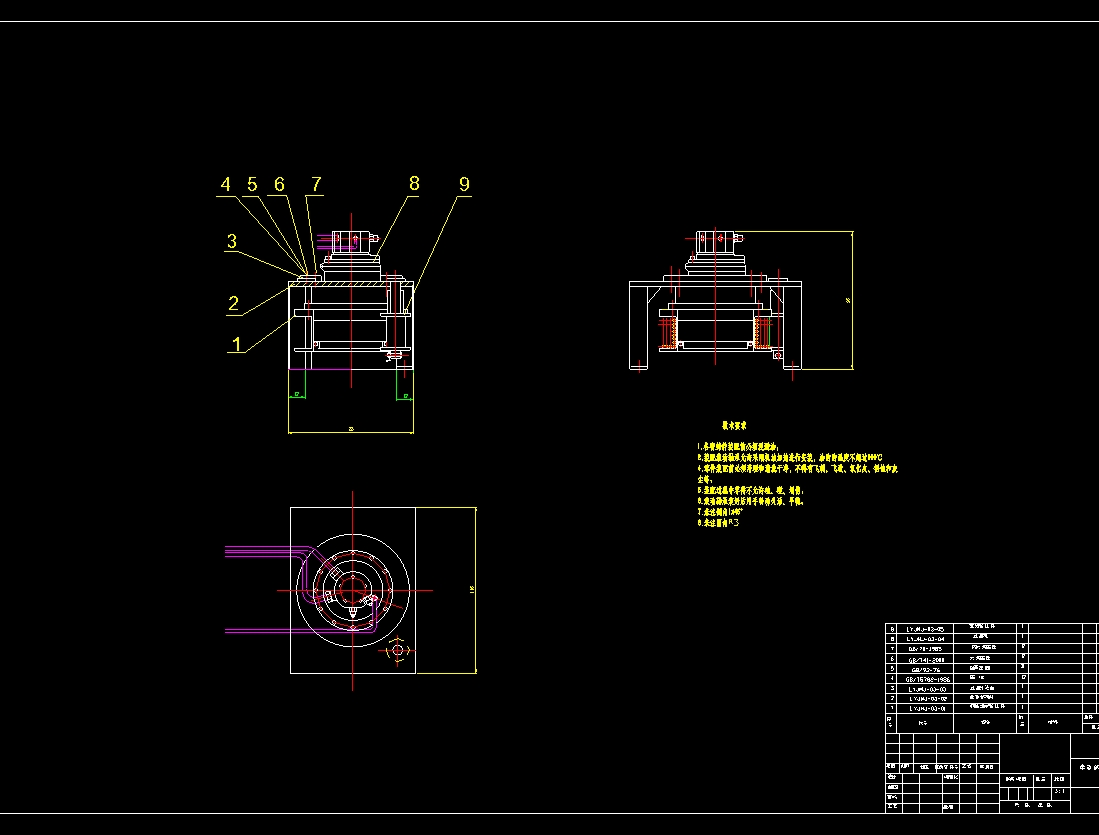Select balloon number 9 in the section view
Image resolution: width=1099 pixels, height=835 pixels.
pos(464,184)
